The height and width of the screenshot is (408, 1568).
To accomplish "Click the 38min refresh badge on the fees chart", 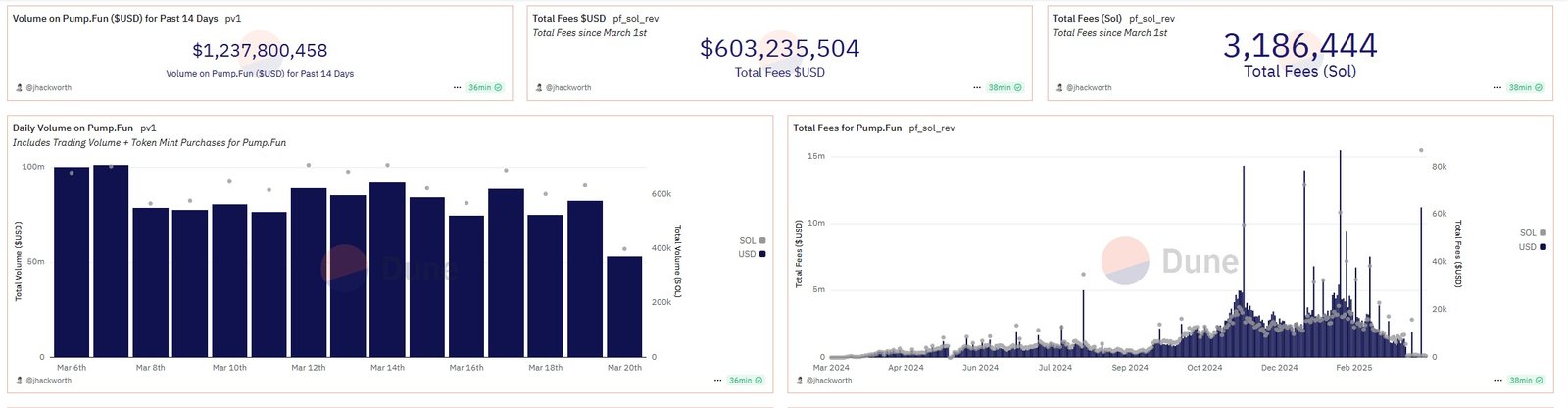I will tap(1525, 381).
